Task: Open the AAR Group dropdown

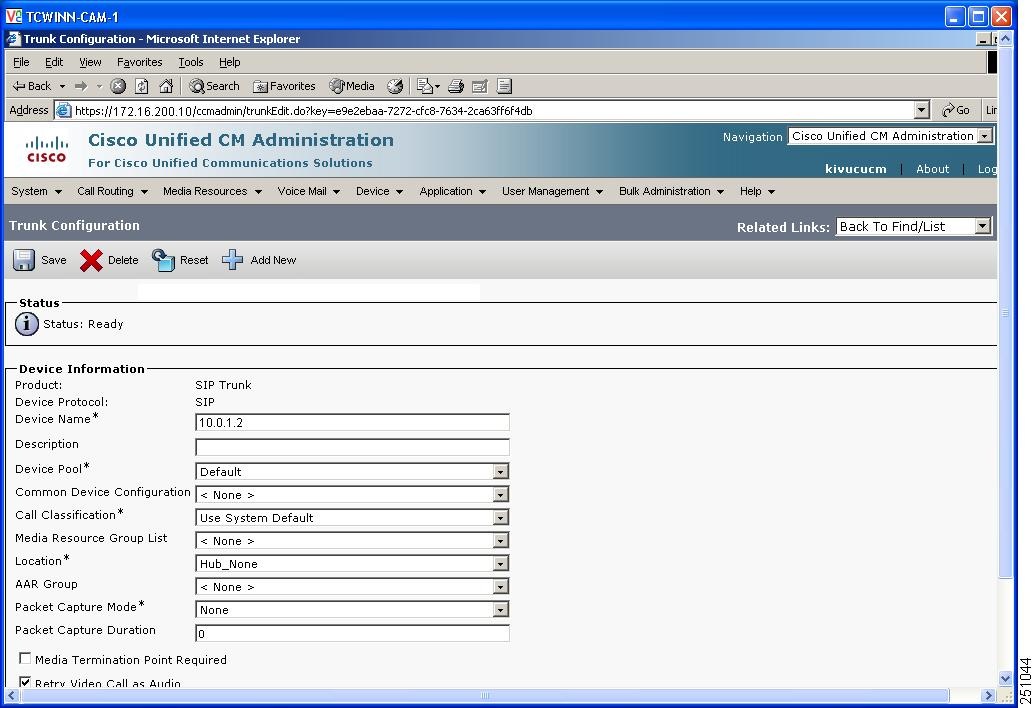Action: 352,587
